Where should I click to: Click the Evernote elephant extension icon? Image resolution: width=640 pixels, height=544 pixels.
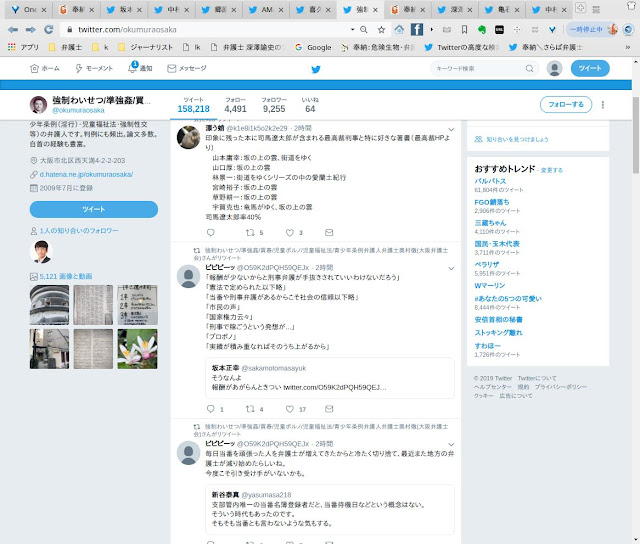click(x=482, y=29)
